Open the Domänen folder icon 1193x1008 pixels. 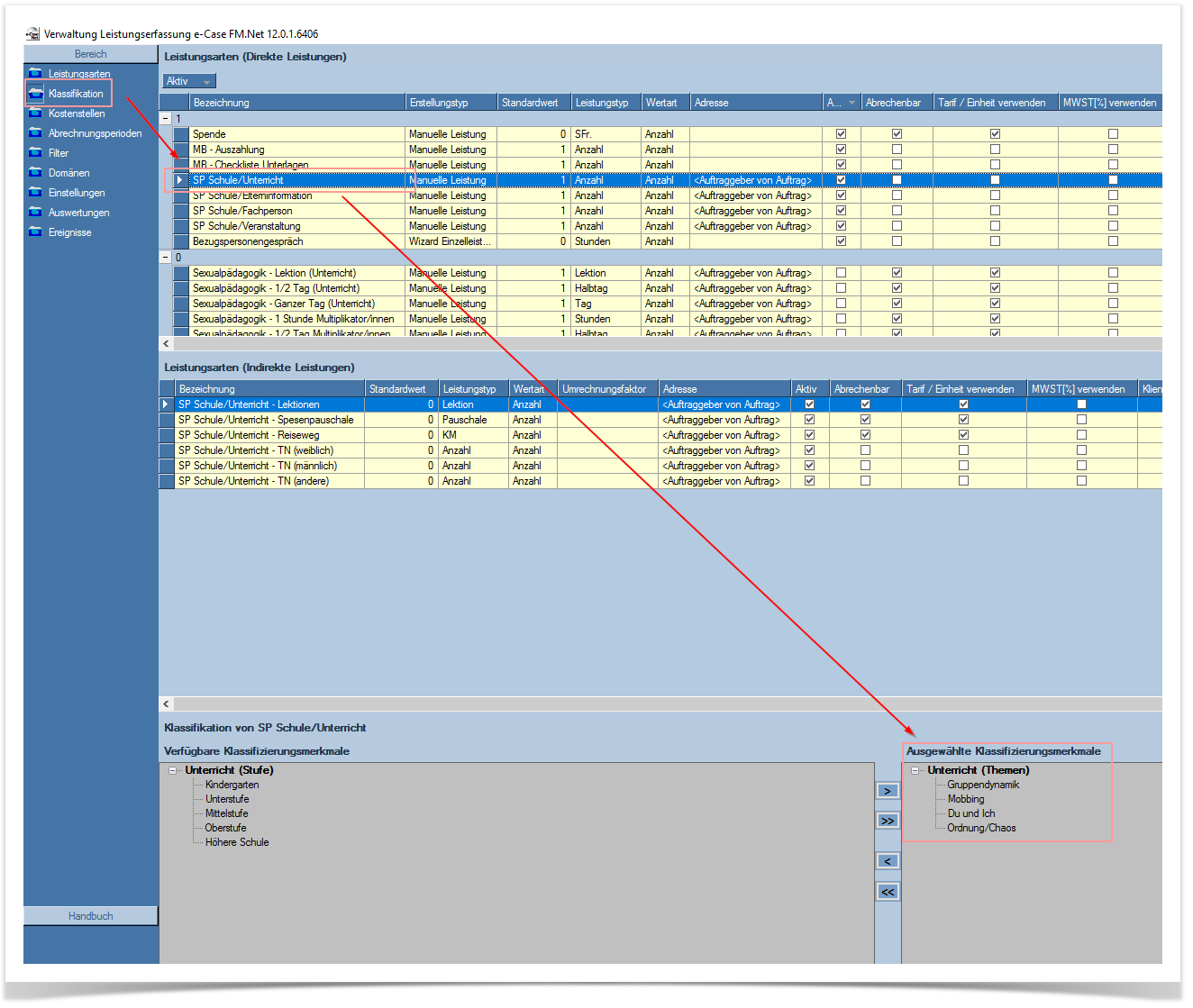click(x=35, y=172)
